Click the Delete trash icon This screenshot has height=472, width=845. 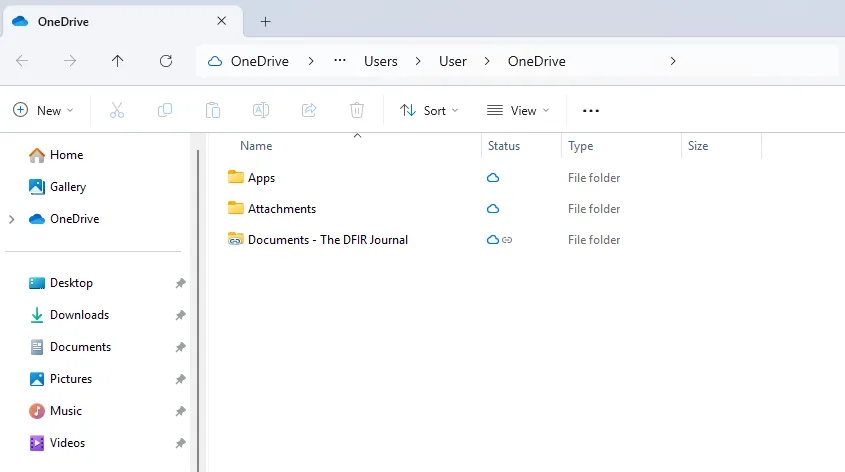(357, 110)
